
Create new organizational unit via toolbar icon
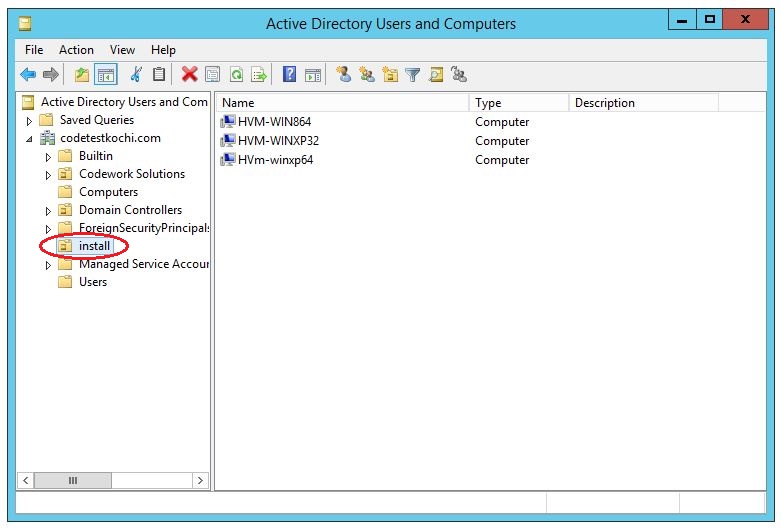[x=390, y=75]
